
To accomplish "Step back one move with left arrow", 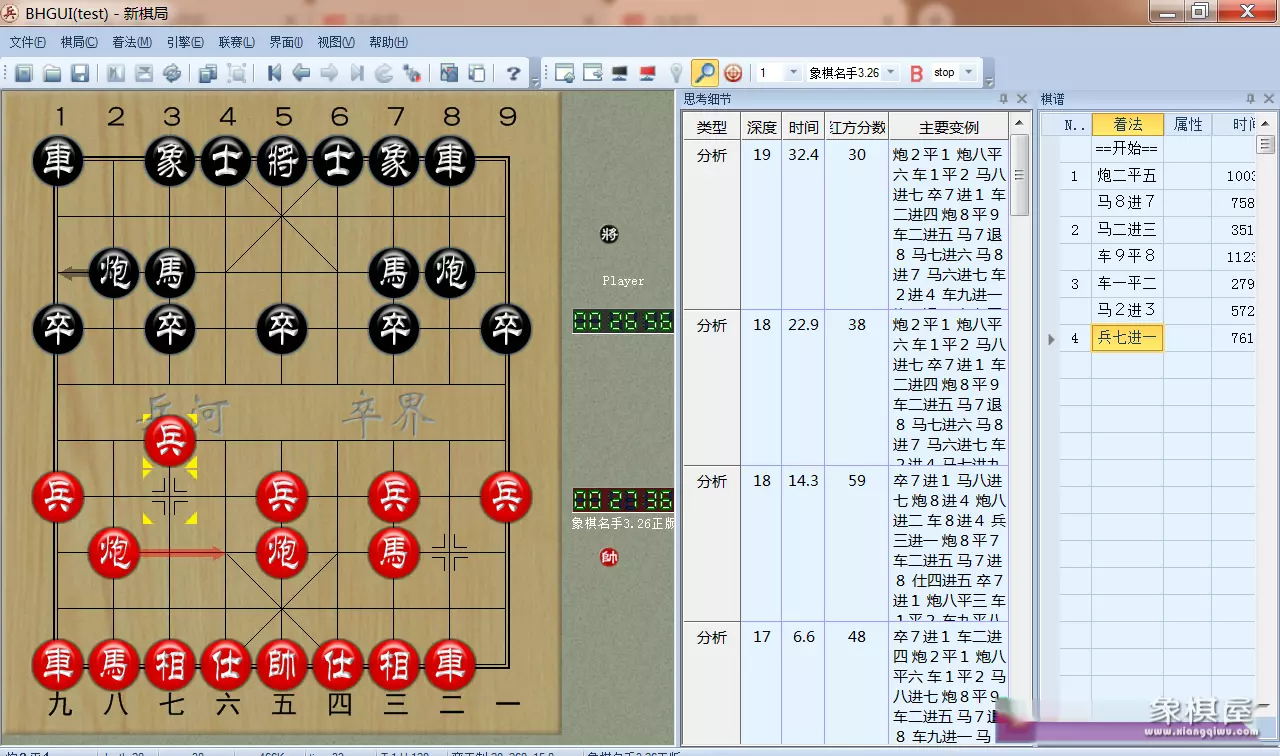I will coord(300,73).
